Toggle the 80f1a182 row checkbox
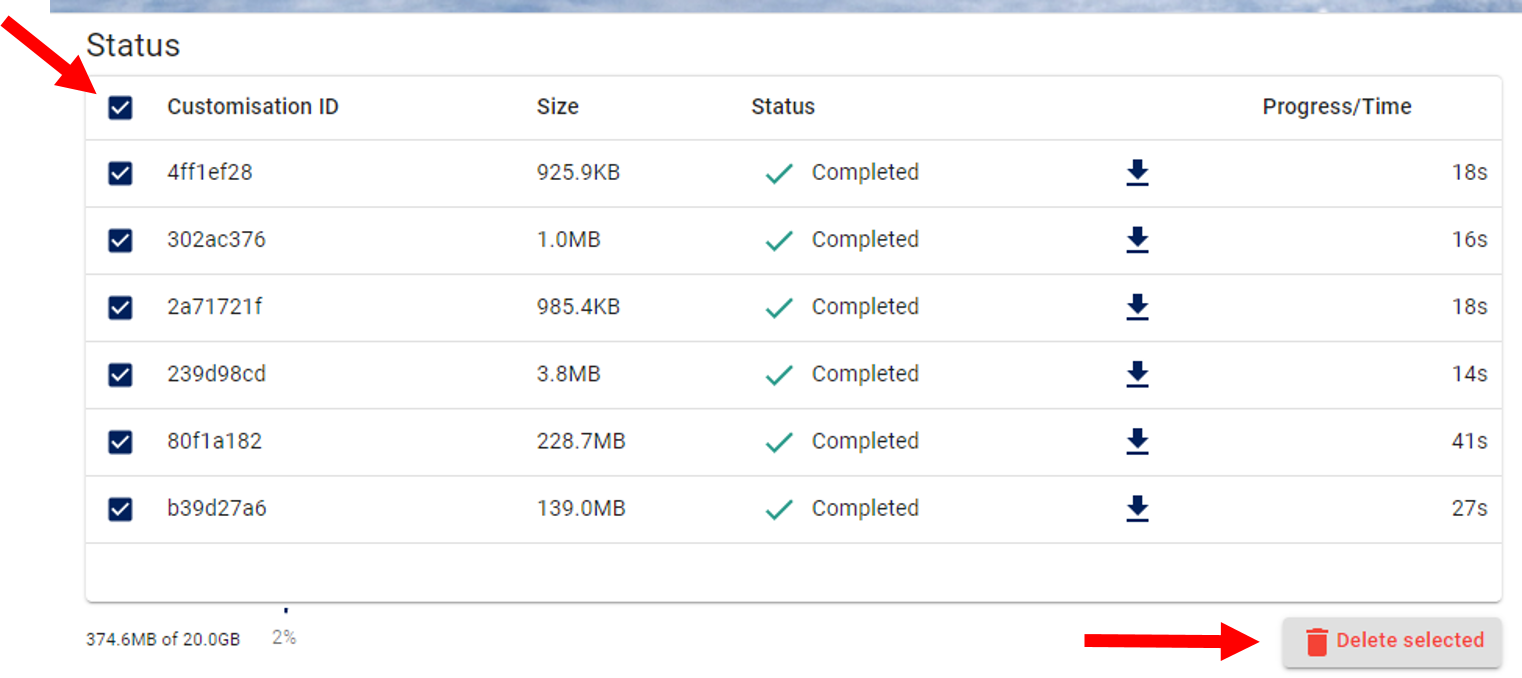 click(x=120, y=441)
